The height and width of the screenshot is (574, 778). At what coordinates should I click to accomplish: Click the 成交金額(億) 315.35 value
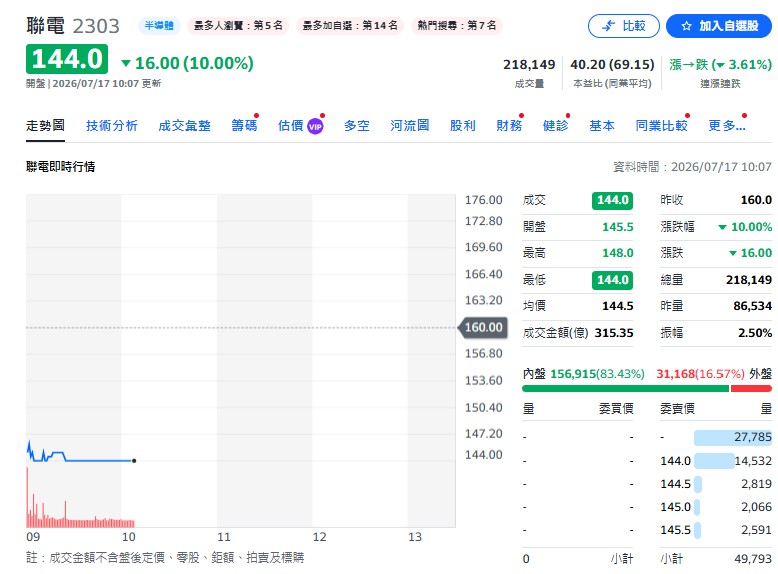tap(614, 332)
